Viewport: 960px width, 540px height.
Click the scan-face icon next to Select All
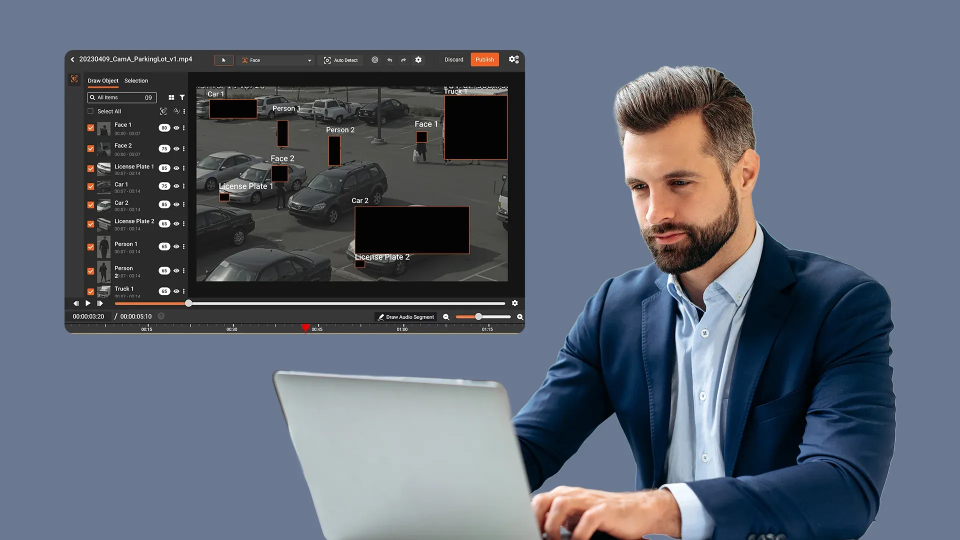click(x=163, y=111)
